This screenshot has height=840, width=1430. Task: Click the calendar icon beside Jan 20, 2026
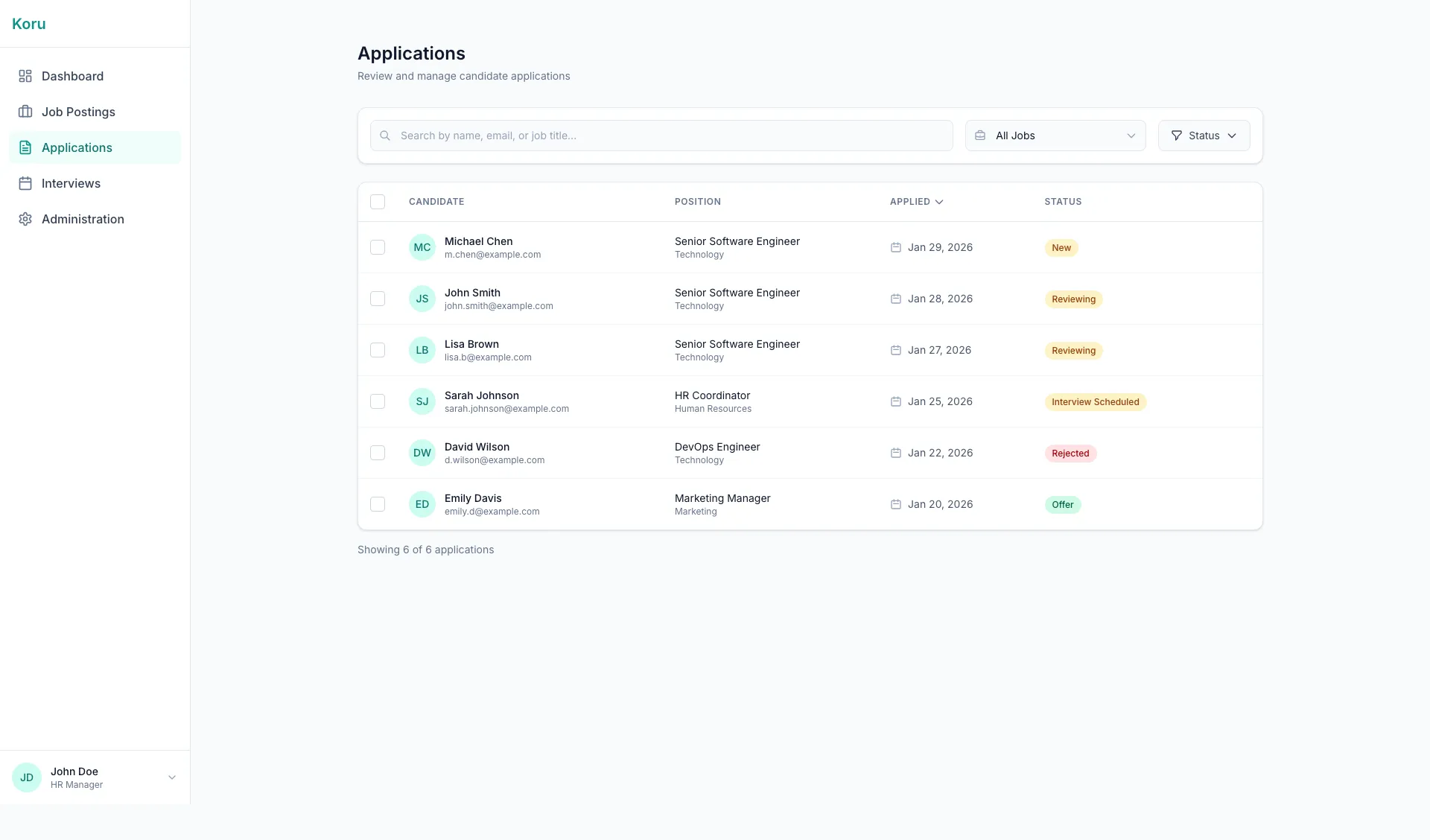(896, 504)
